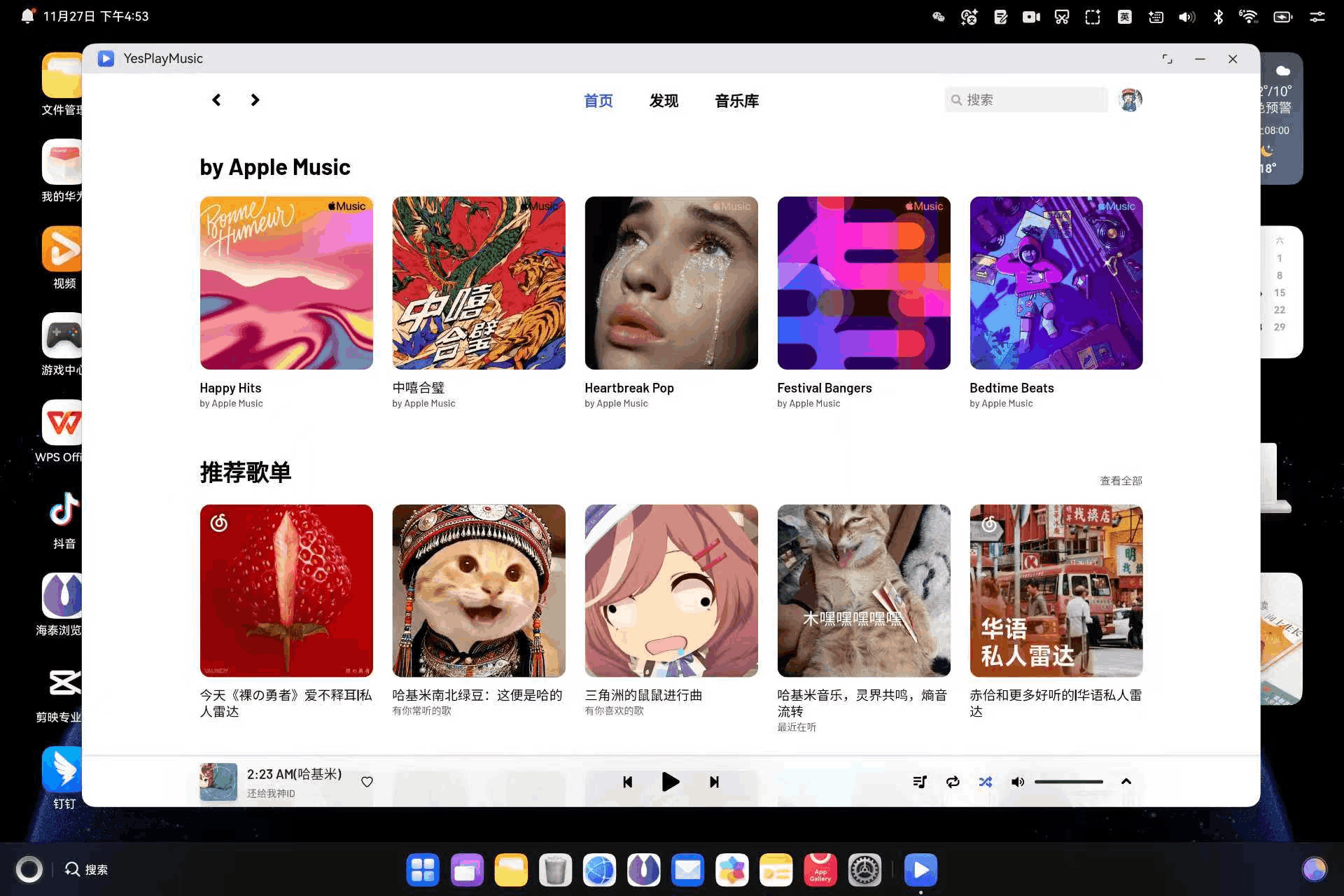
Task: Toggle shuffle playback mode
Action: pos(986,782)
